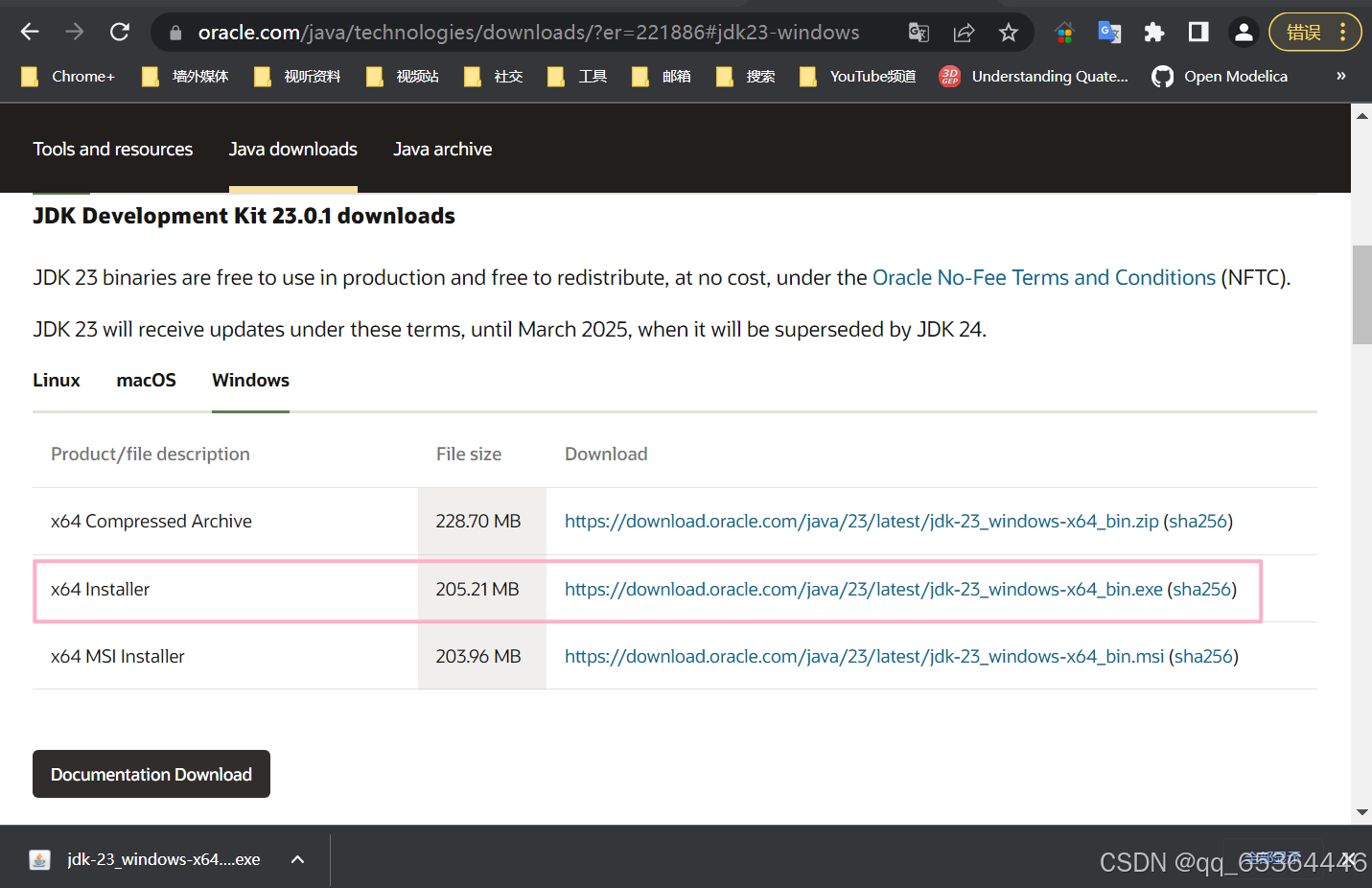
Task: Open the 视频站 bookmarks folder
Action: 403,77
